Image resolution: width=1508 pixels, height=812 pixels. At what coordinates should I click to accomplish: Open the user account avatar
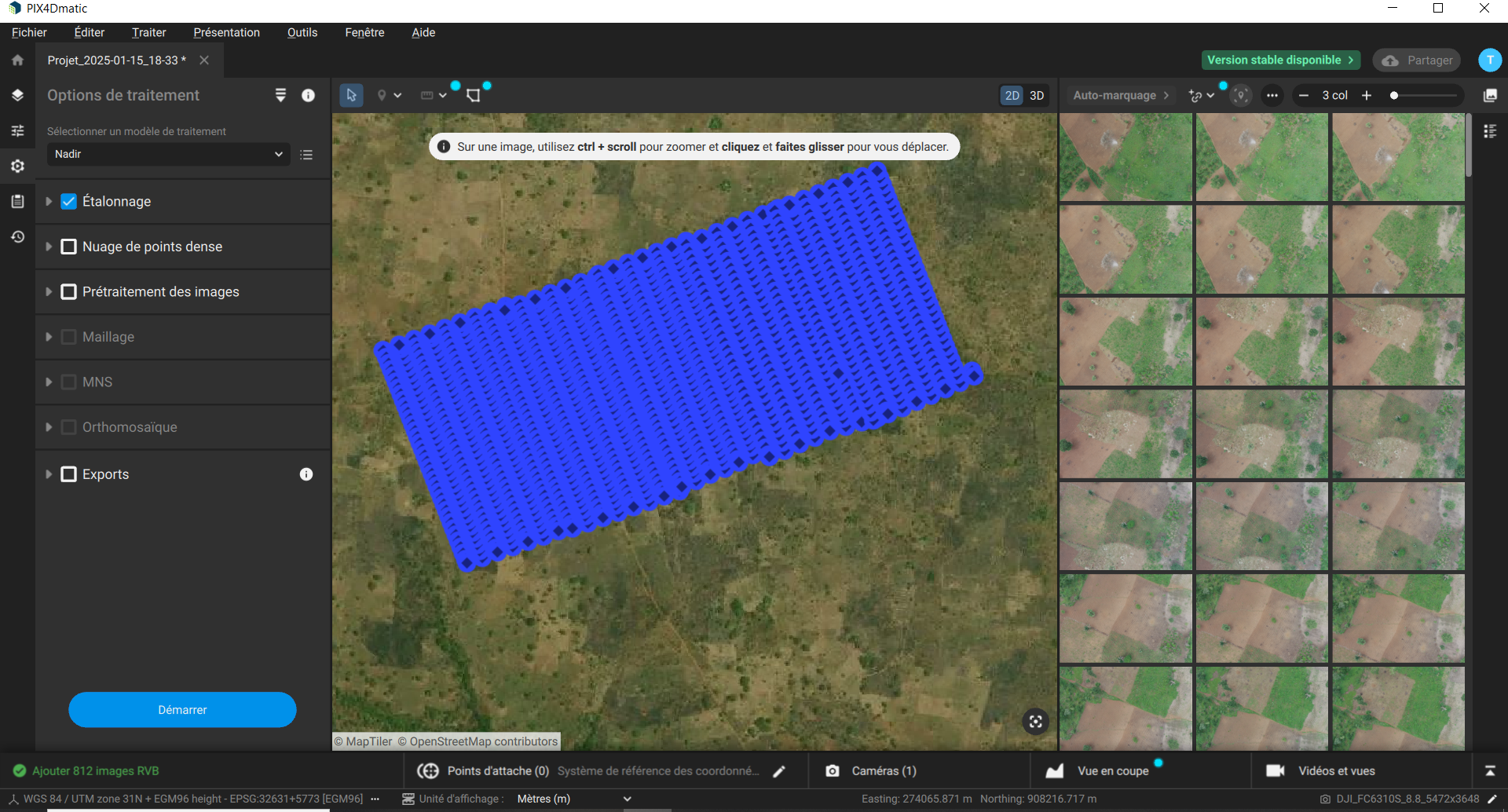[x=1490, y=60]
